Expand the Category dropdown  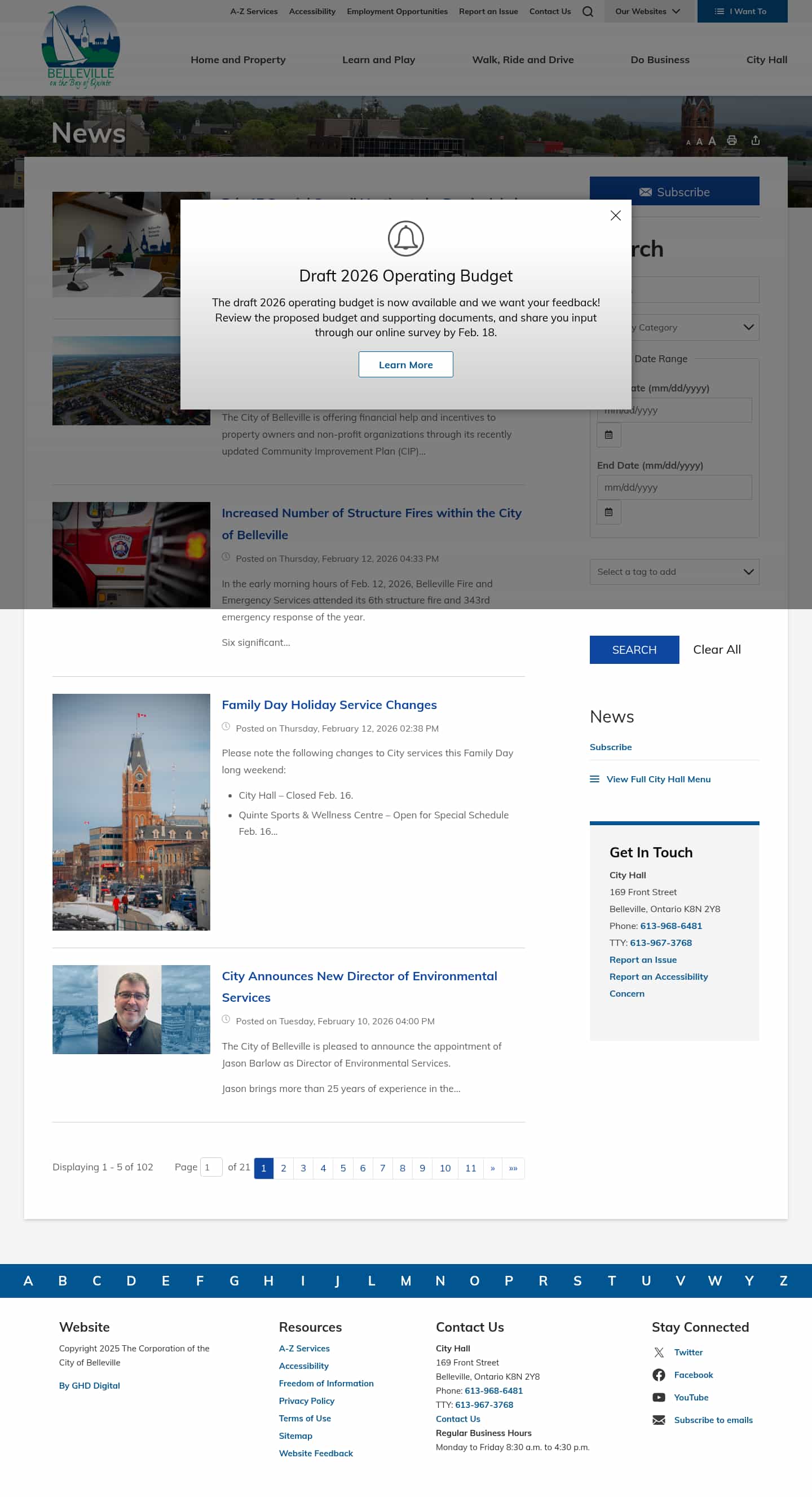point(674,327)
